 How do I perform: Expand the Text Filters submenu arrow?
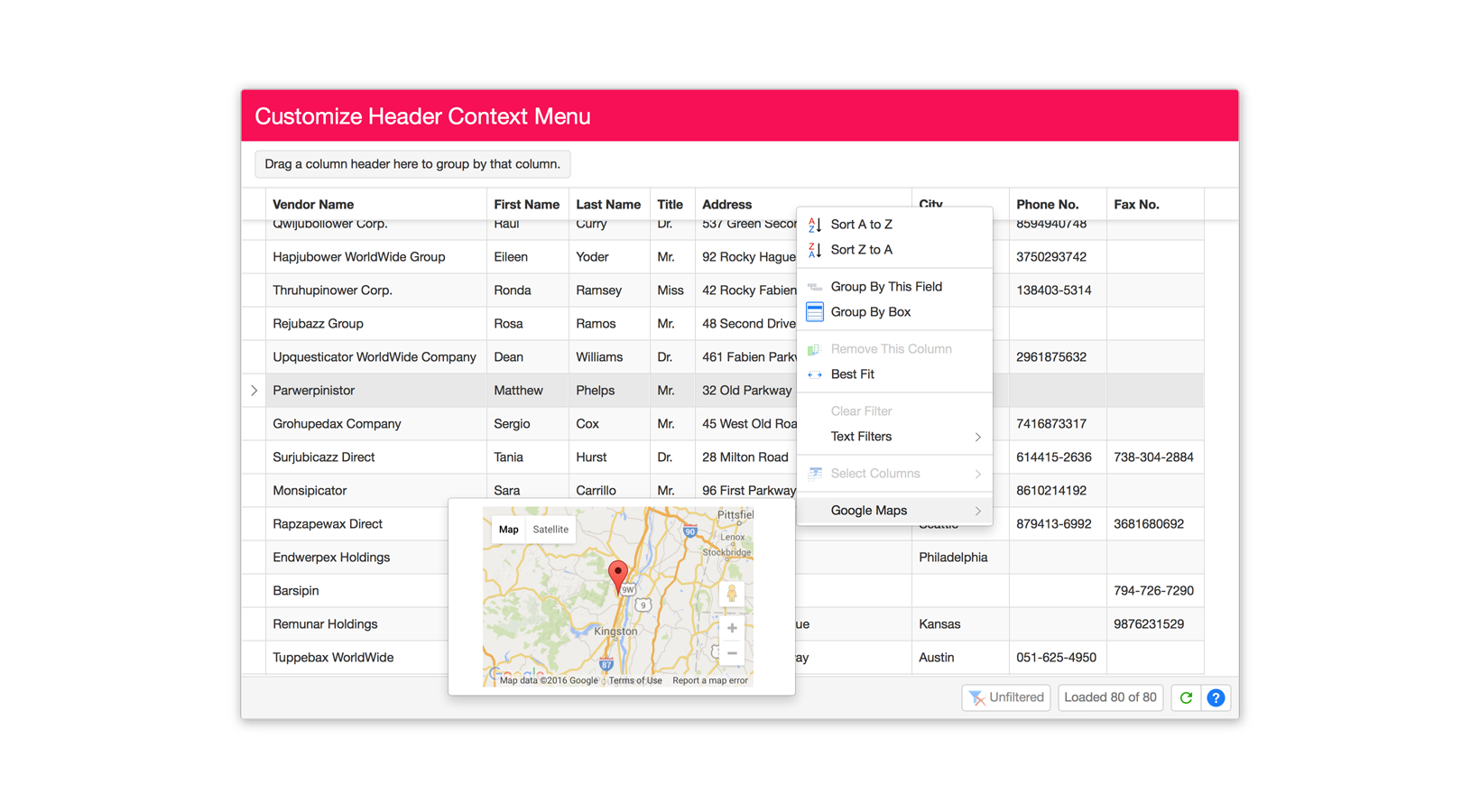click(x=977, y=437)
